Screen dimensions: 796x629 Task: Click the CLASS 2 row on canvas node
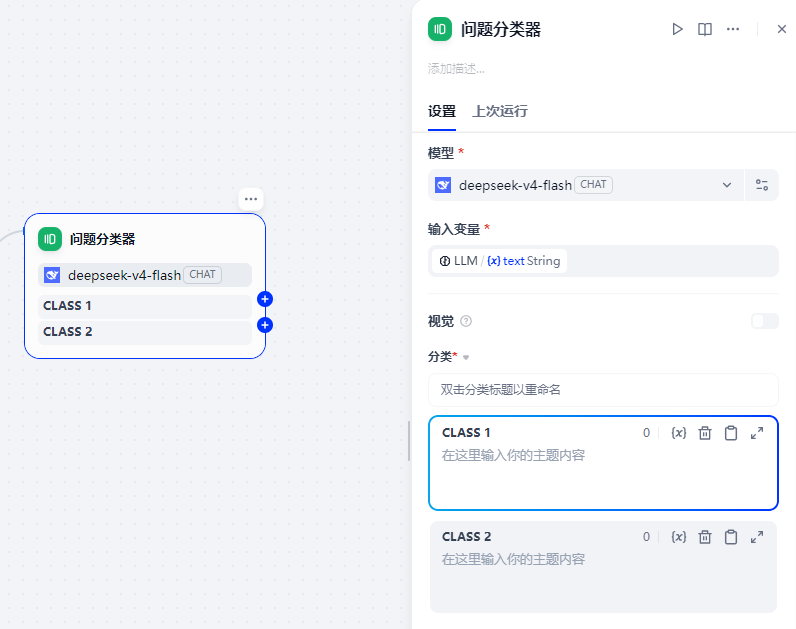tap(145, 332)
